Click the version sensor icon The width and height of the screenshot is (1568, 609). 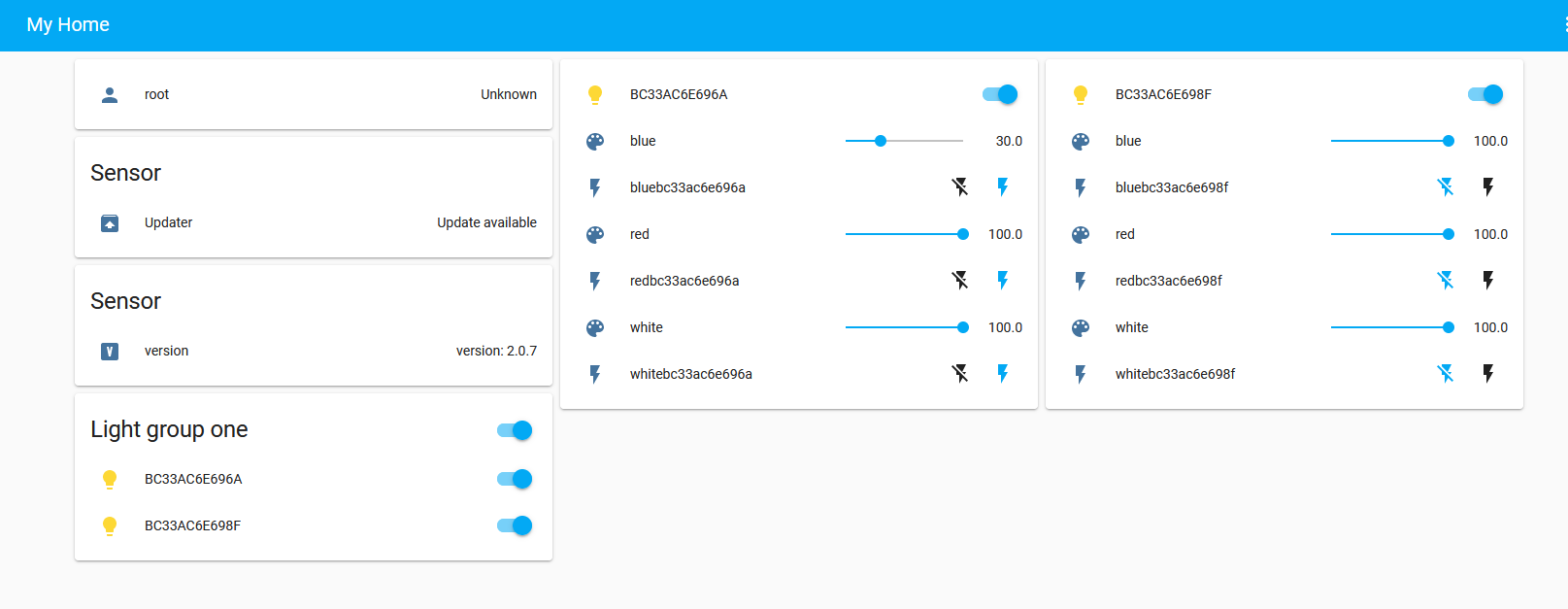pos(110,351)
